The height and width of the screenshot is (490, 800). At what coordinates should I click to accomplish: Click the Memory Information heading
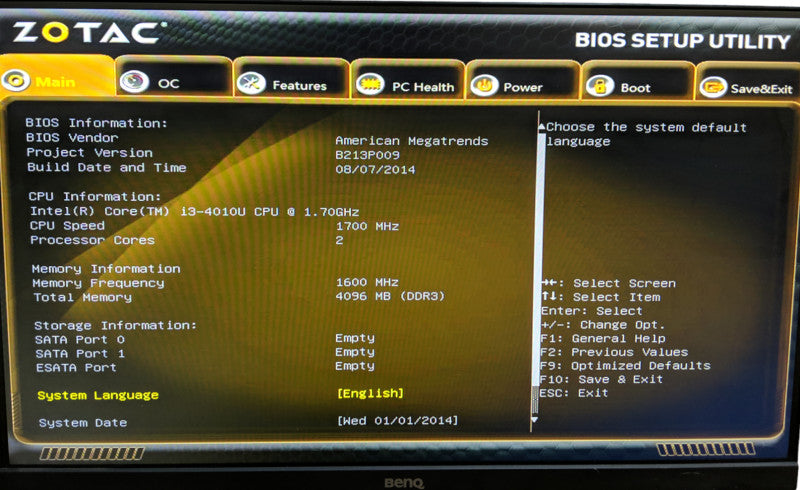(106, 269)
